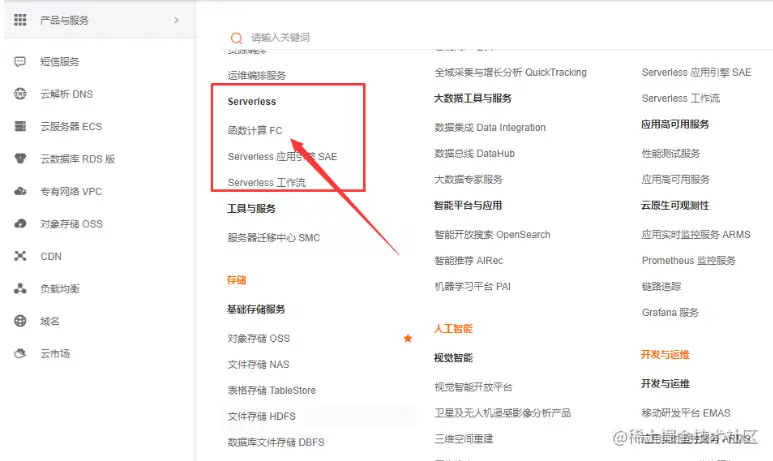Image resolution: width=773 pixels, height=461 pixels.
Task: Open 运维编排服务 link
Action: click(257, 75)
